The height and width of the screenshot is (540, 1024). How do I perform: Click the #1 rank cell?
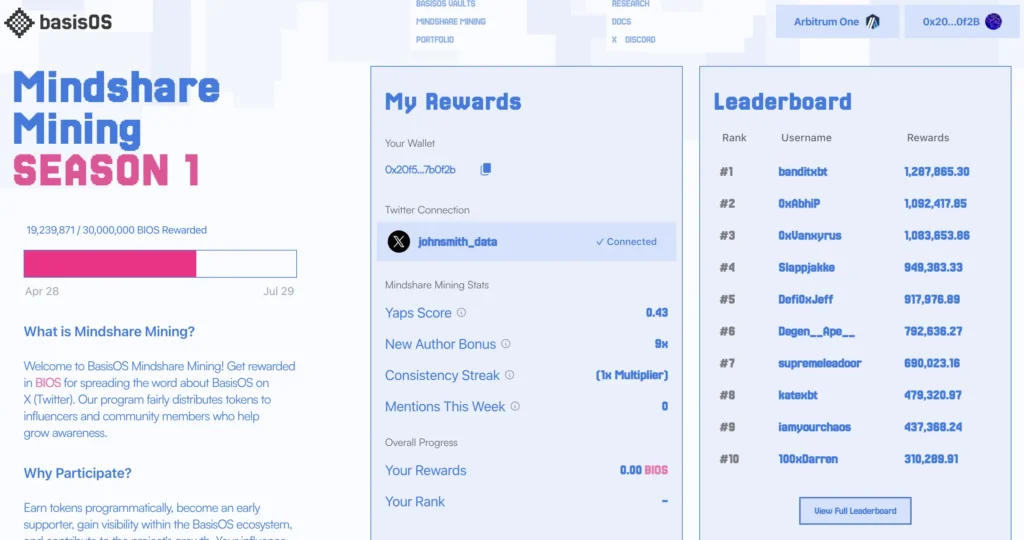point(726,172)
